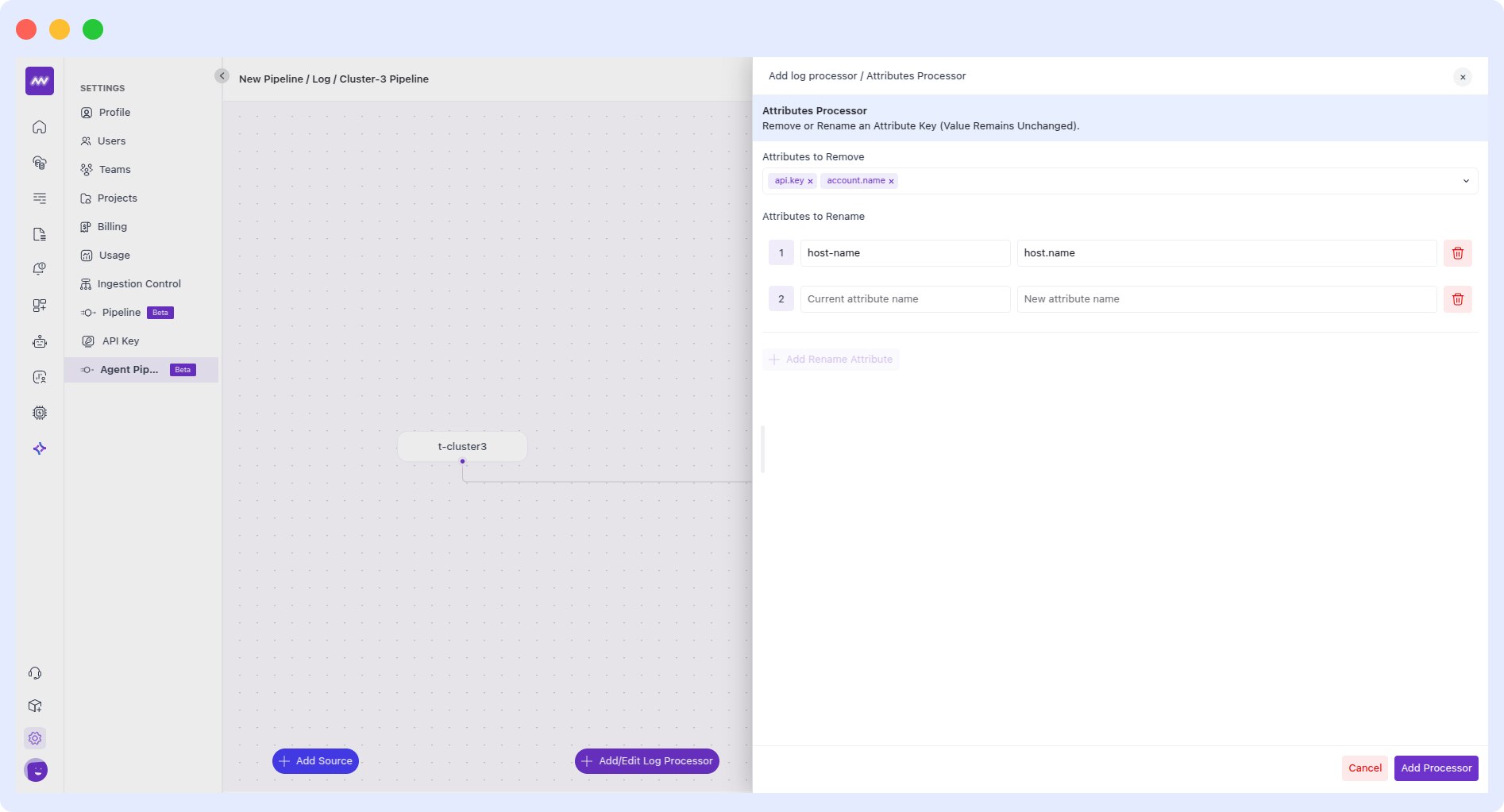Click the user avatar icon

point(37,770)
